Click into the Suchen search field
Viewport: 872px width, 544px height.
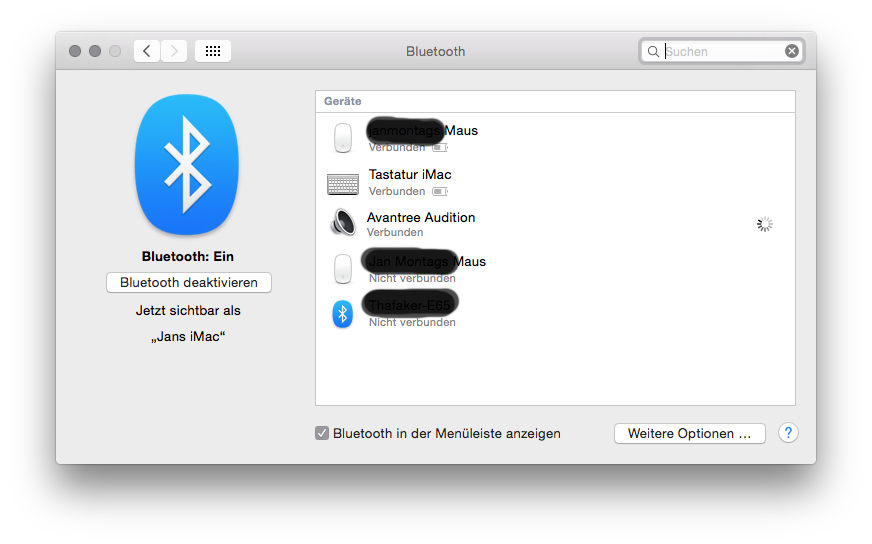point(722,51)
